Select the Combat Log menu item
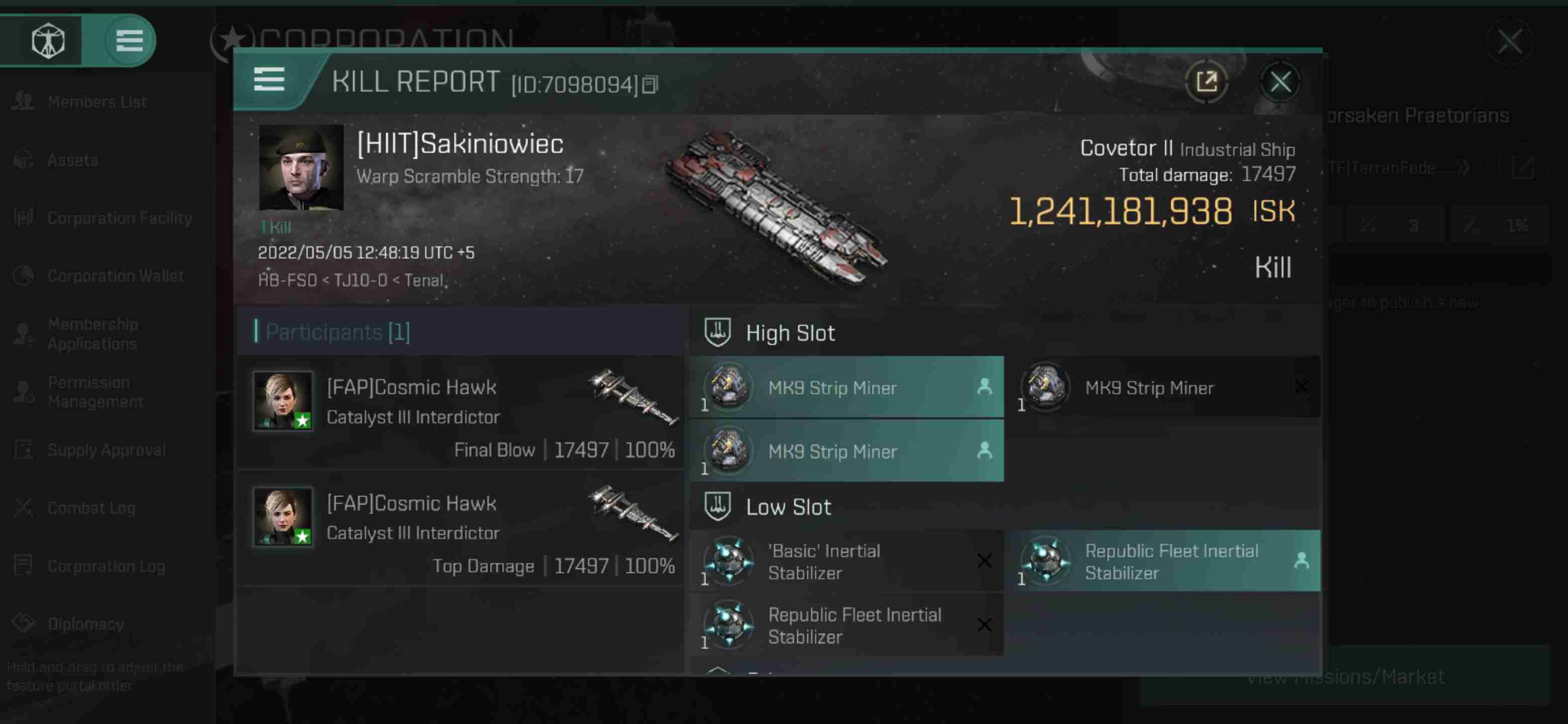1568x724 pixels. tap(91, 508)
